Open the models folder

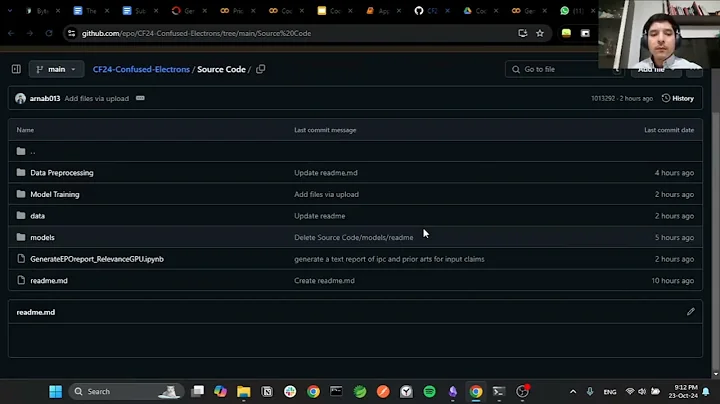(x=42, y=237)
